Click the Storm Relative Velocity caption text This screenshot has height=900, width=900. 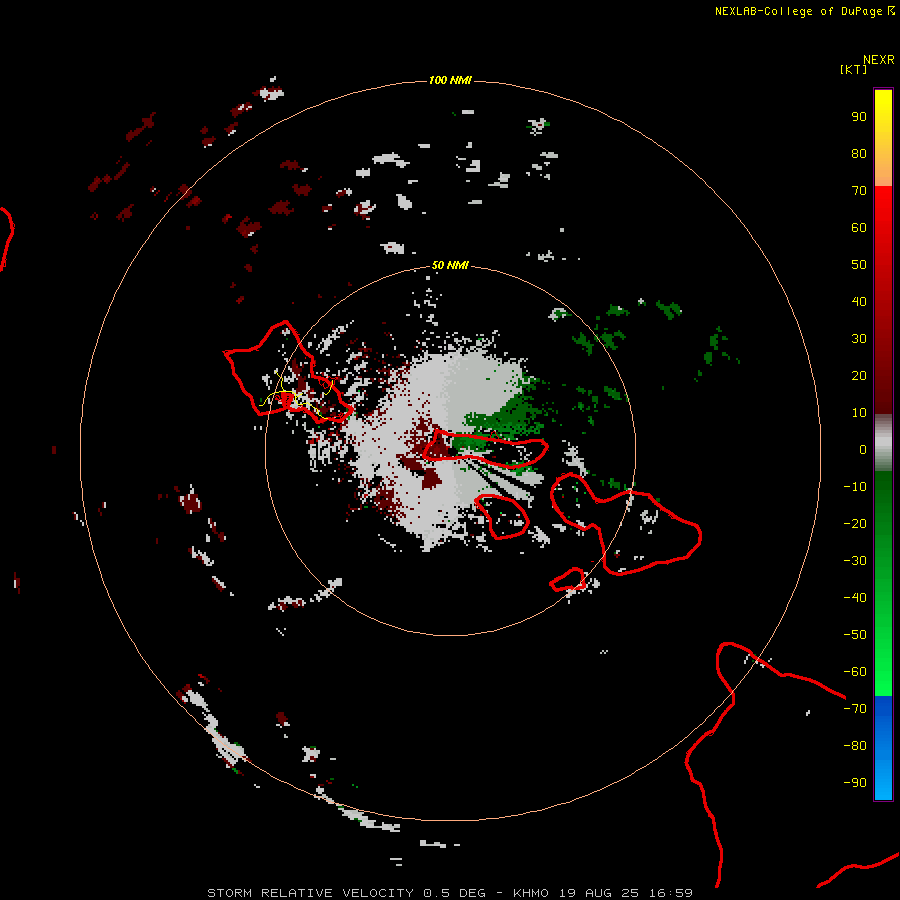tap(450, 893)
